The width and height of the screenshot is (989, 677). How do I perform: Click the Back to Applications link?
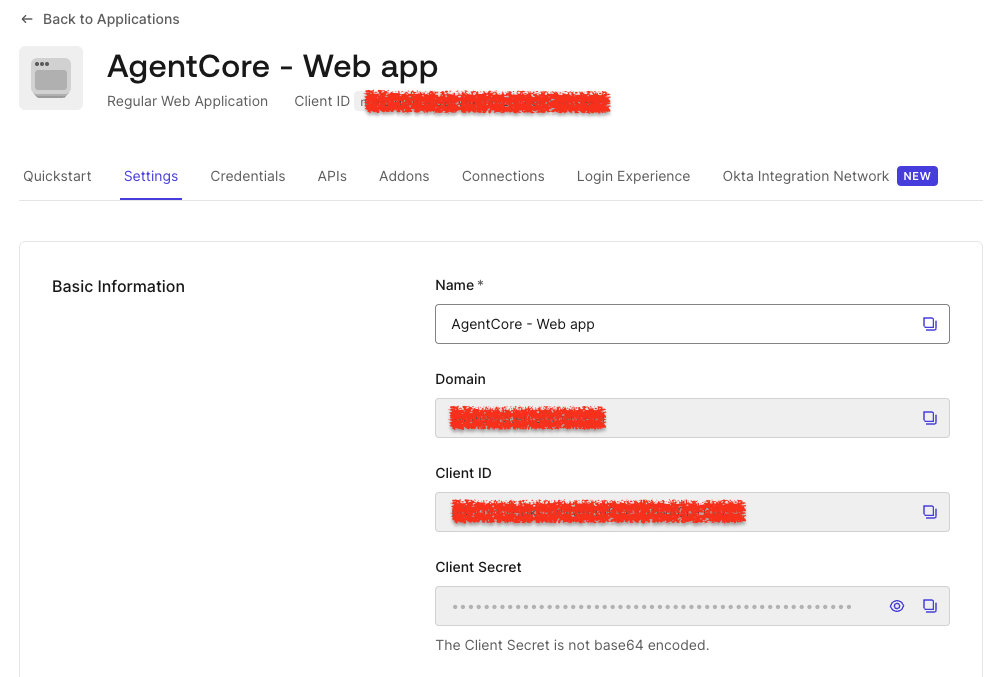coord(110,19)
